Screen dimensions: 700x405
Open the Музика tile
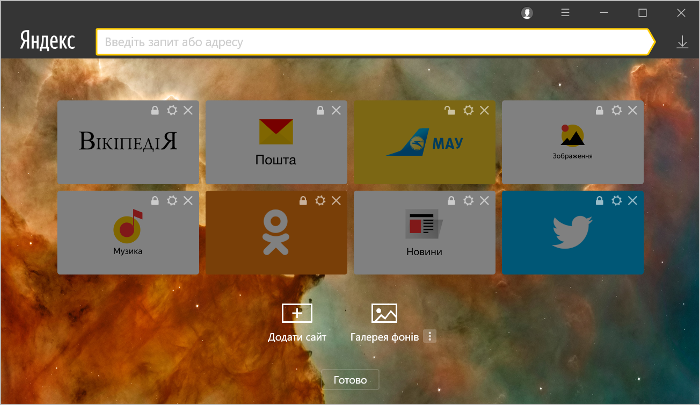[x=128, y=234]
